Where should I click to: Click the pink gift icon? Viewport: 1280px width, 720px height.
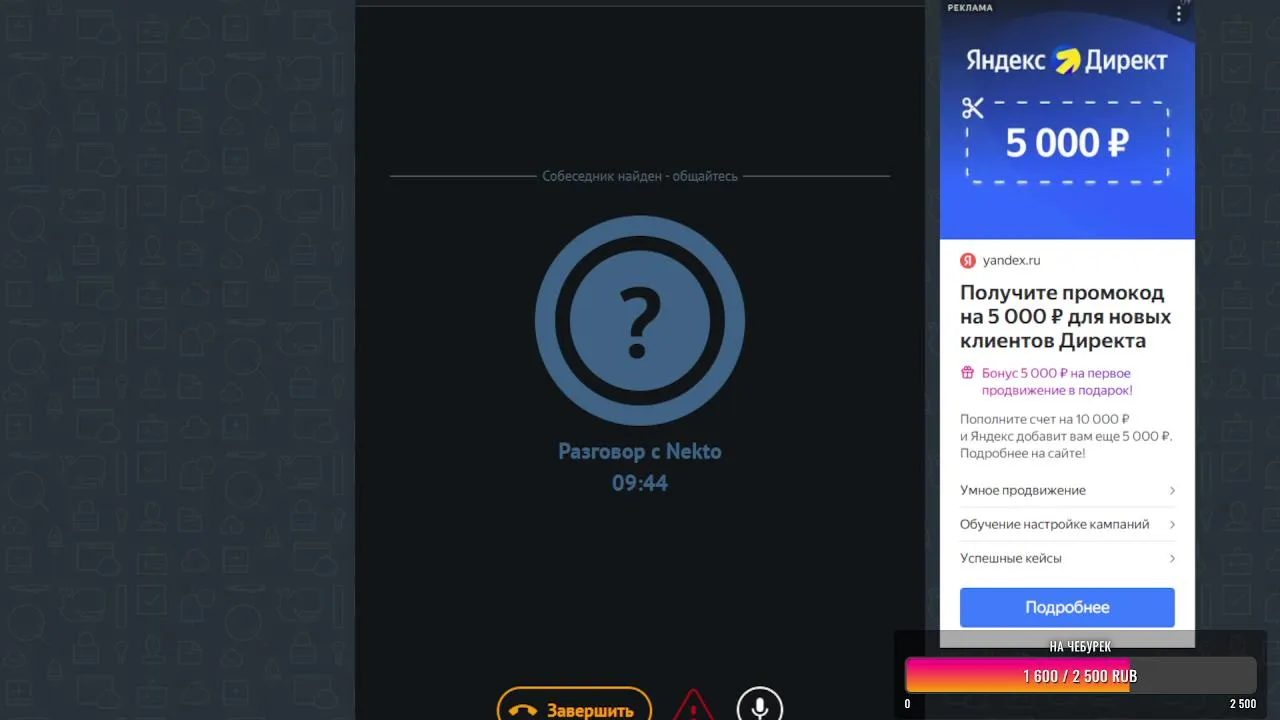967,373
